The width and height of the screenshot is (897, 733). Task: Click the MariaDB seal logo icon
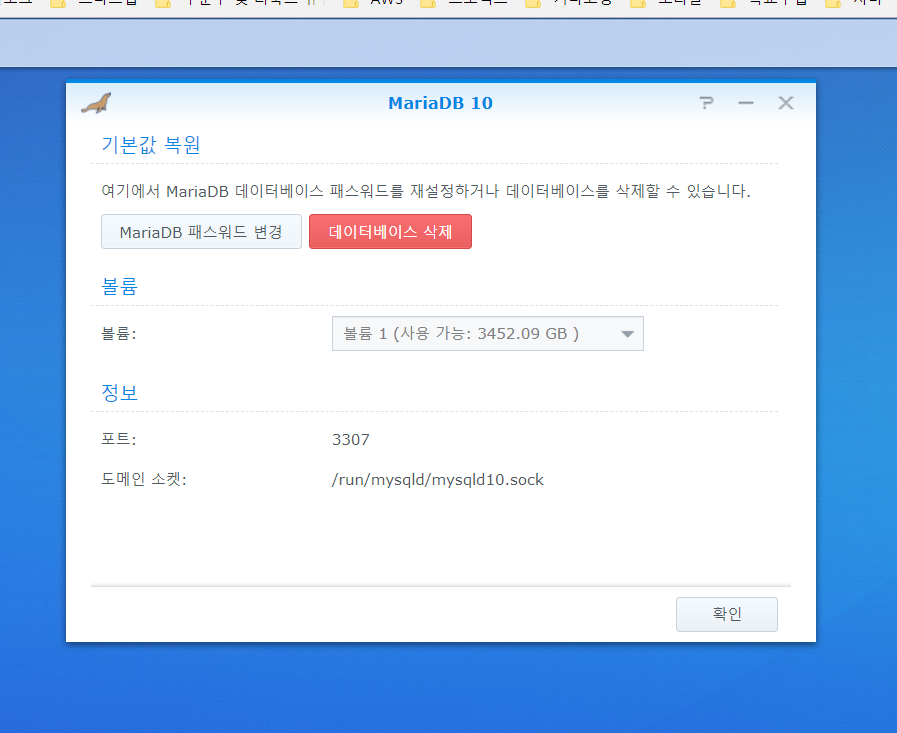tap(96, 103)
